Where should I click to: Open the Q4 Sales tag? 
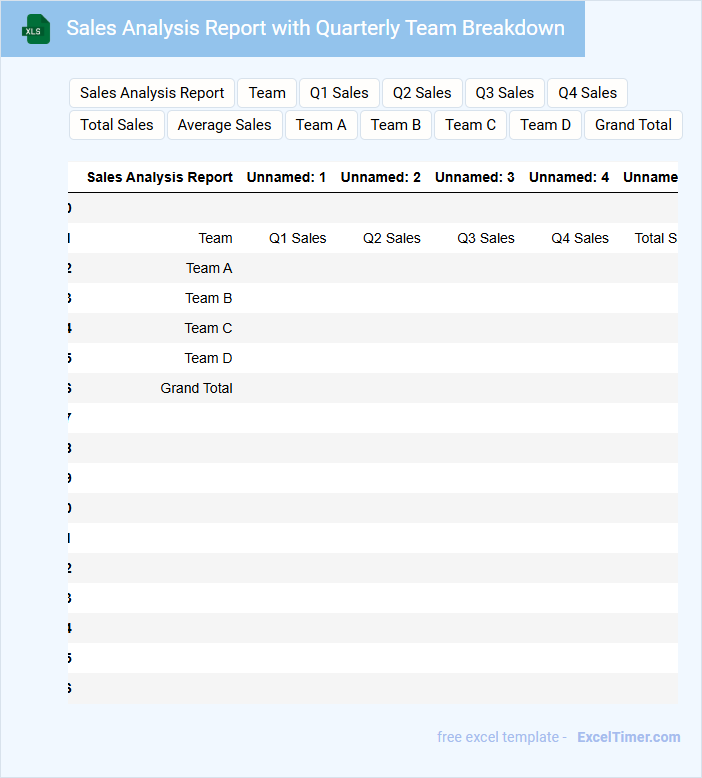coord(587,93)
